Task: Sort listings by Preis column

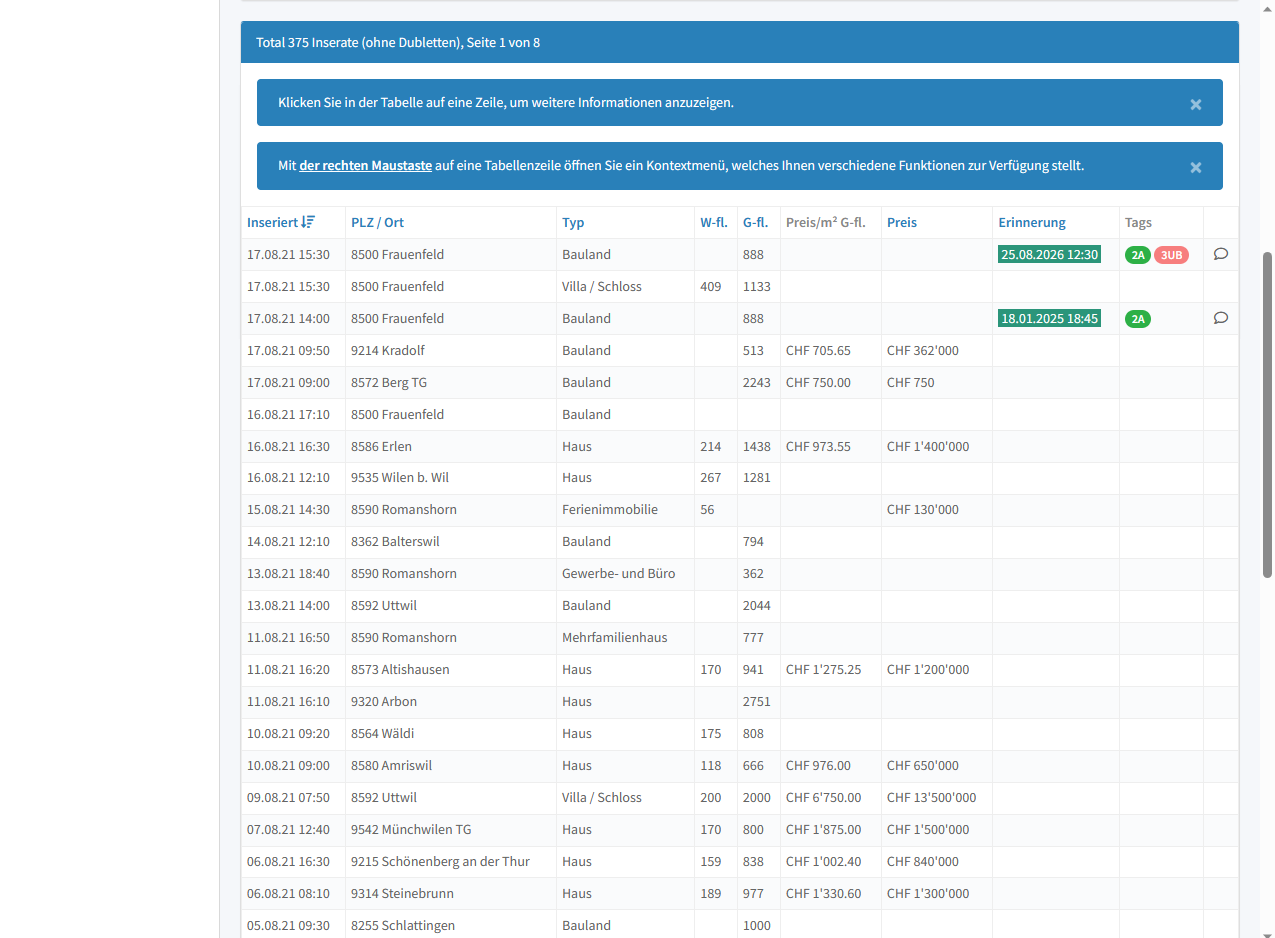Action: (x=901, y=222)
